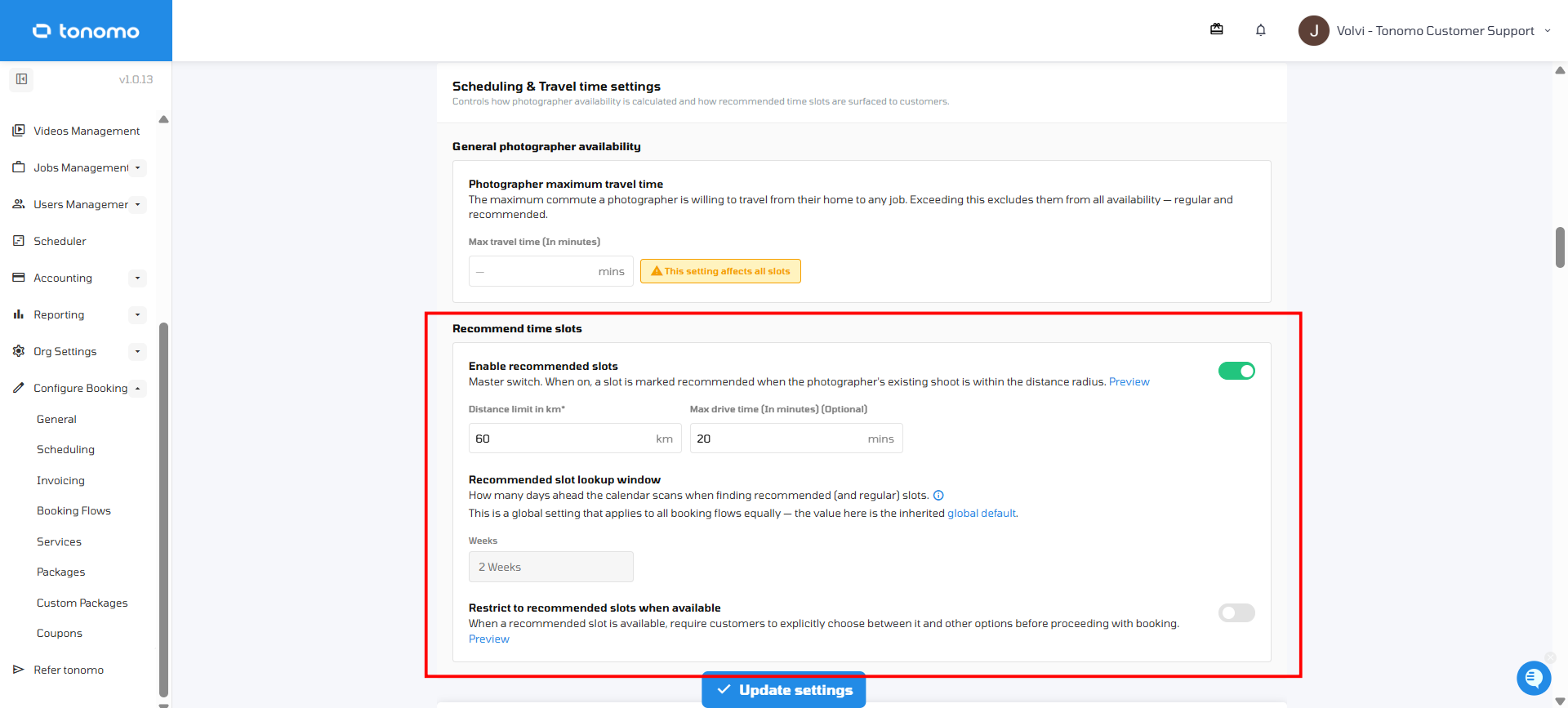Click Scheduling & Travel time settings heading
Image resolution: width=1568 pixels, height=708 pixels.
coord(556,86)
